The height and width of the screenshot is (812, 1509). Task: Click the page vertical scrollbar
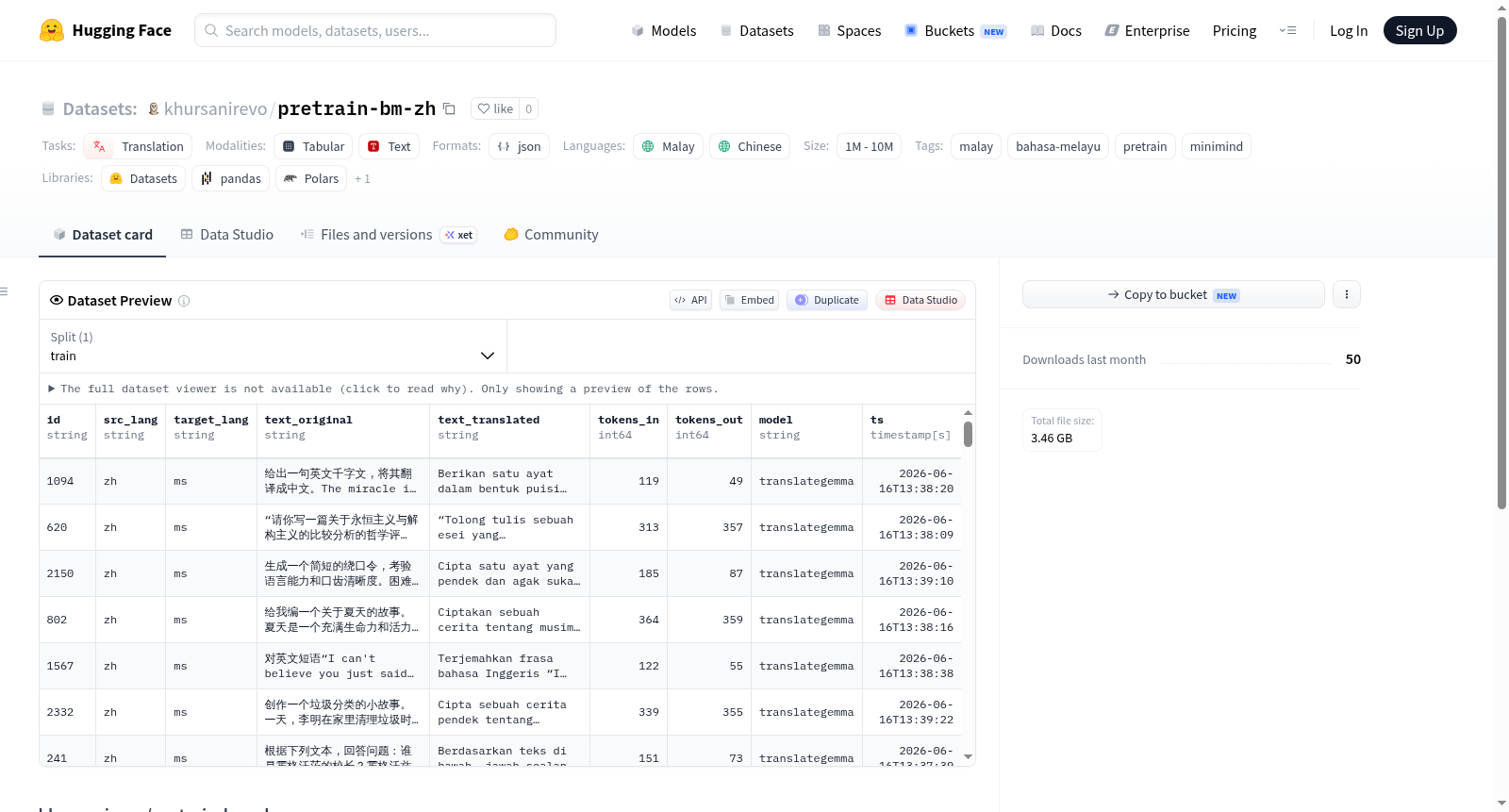pyautogui.click(x=1501, y=263)
